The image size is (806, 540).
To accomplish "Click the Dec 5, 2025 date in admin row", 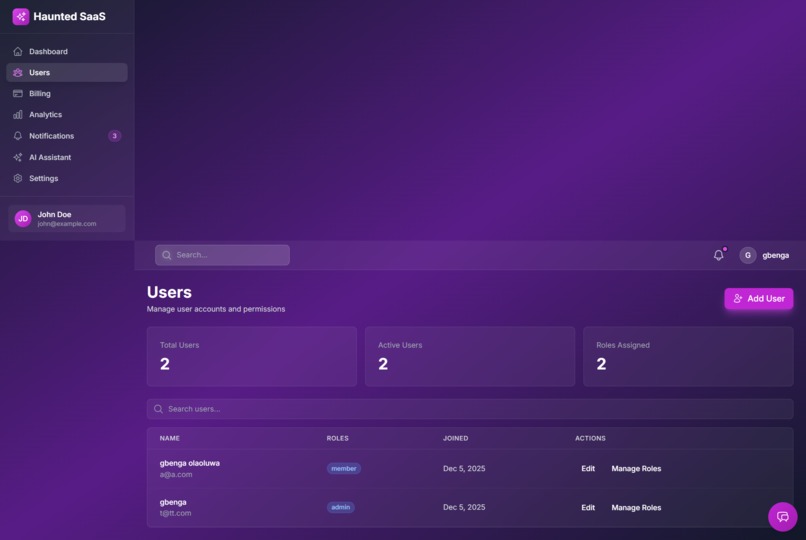I will tap(464, 507).
